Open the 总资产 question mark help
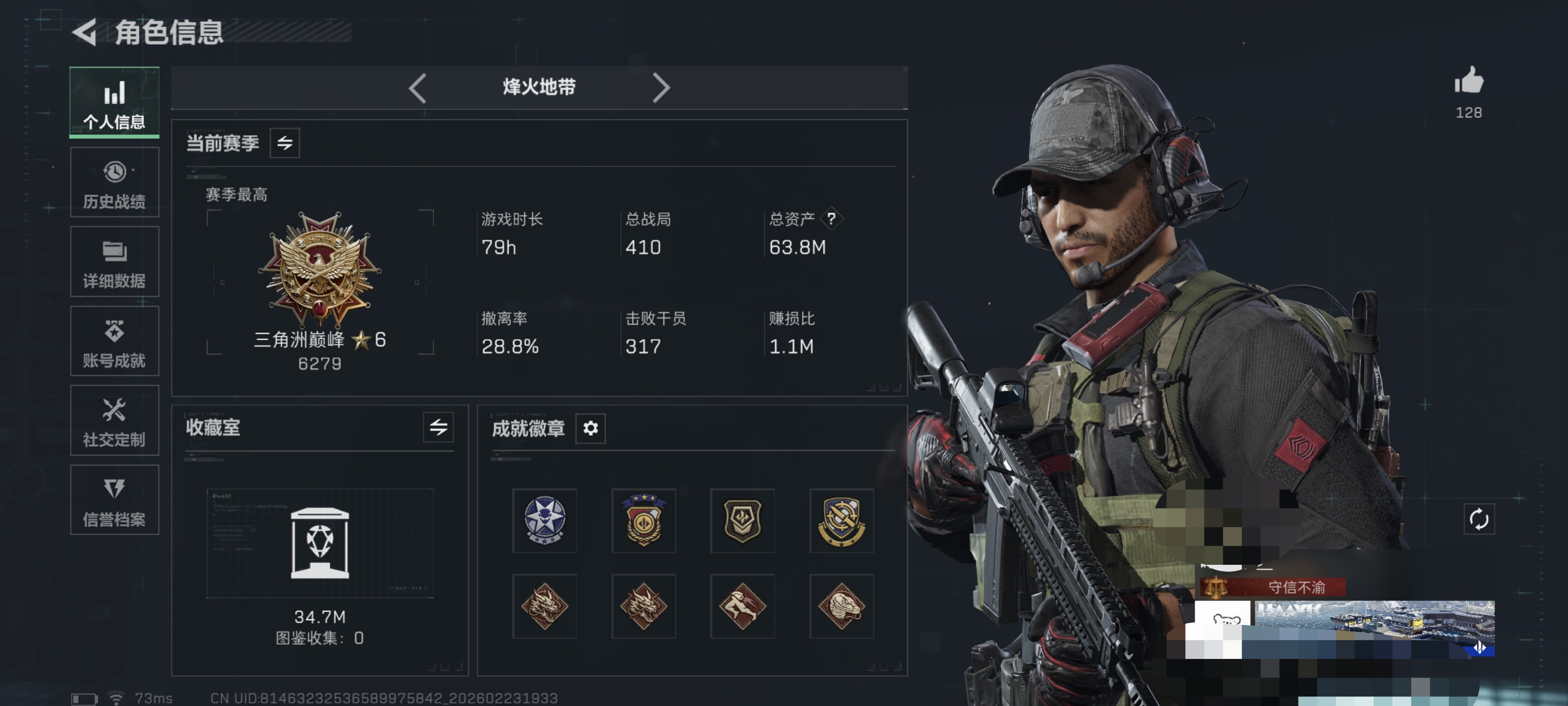1568x706 pixels. [x=831, y=219]
